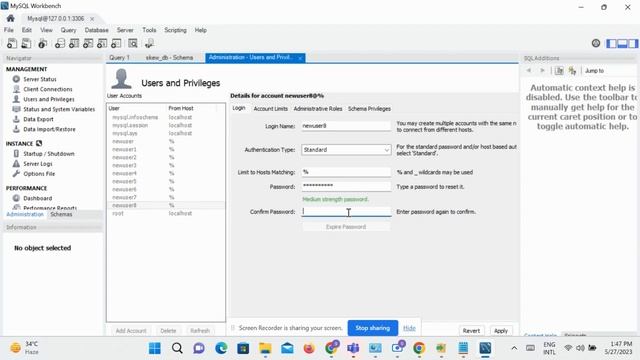Switch to the Administrative Roles tab
Image resolution: width=640 pixels, height=360 pixels.
(x=318, y=109)
